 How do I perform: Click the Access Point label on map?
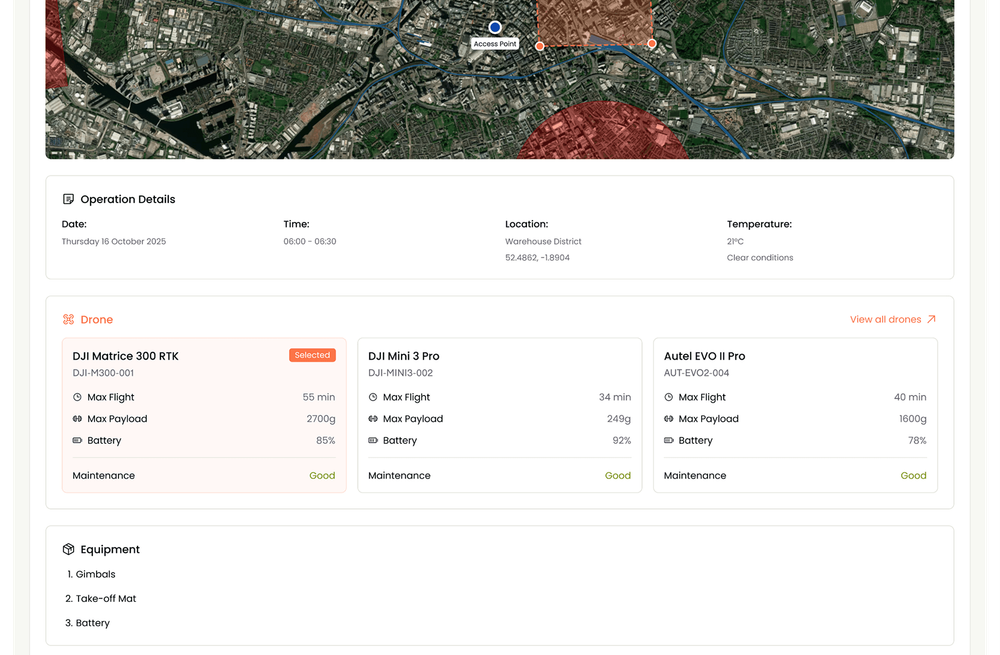click(x=495, y=44)
